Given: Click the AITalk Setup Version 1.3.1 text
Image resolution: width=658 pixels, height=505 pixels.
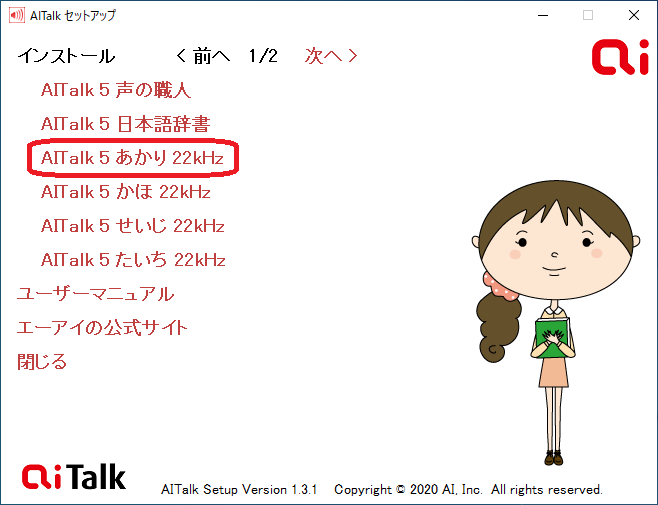Looking at the screenshot, I should (x=239, y=489).
